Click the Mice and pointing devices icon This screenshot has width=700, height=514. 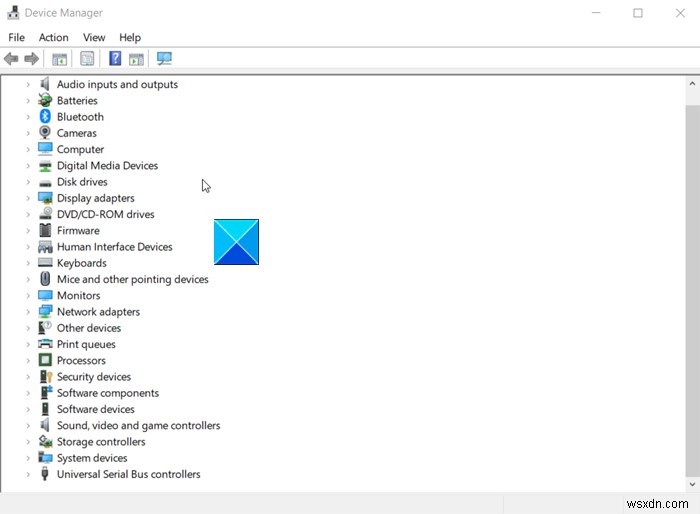coord(45,279)
